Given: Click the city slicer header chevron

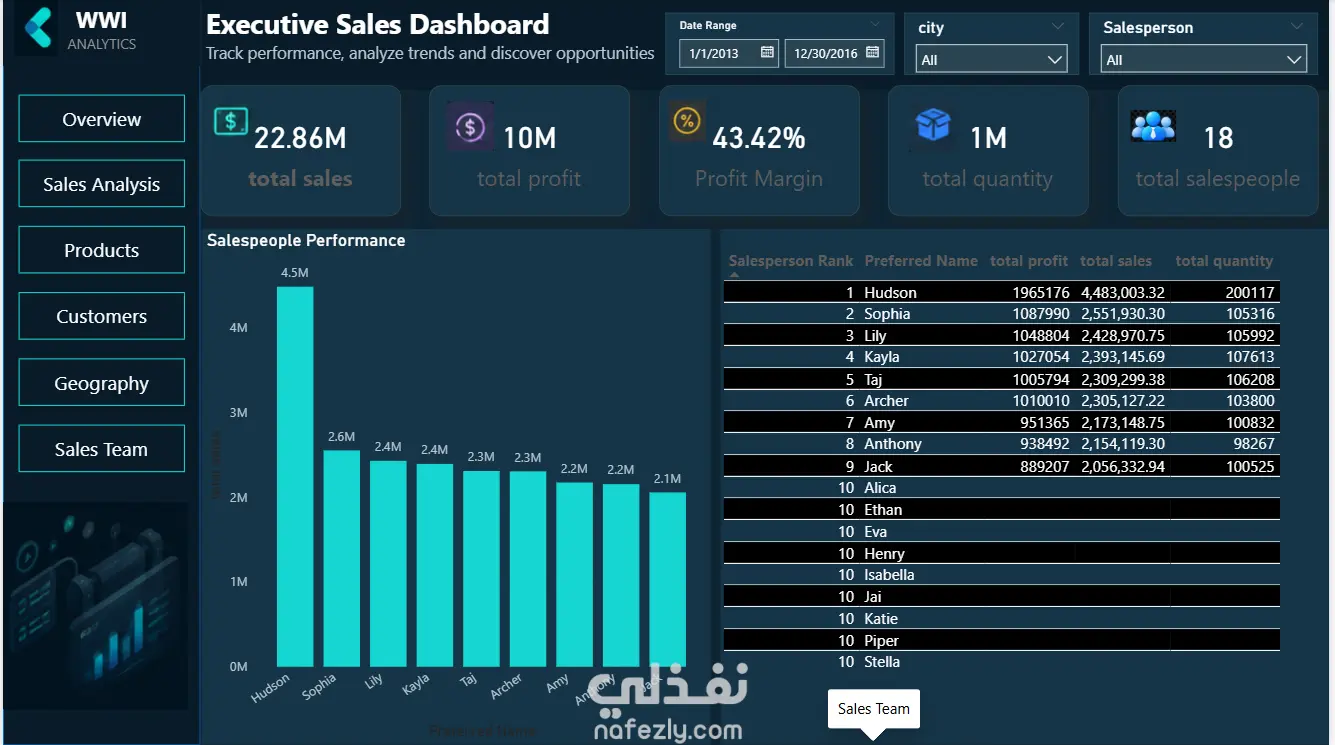Looking at the screenshot, I should pyautogui.click(x=1058, y=27).
